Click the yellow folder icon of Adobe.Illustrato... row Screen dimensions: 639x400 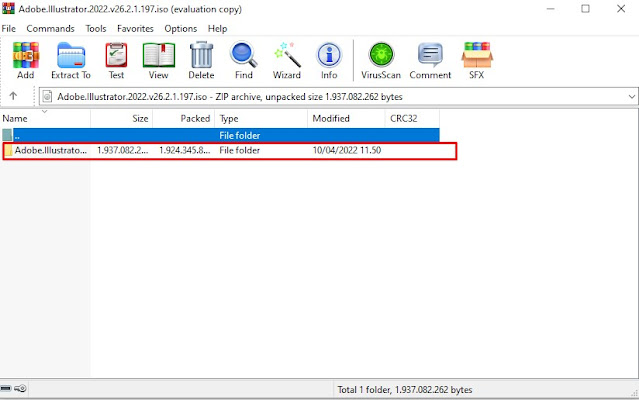(8, 150)
